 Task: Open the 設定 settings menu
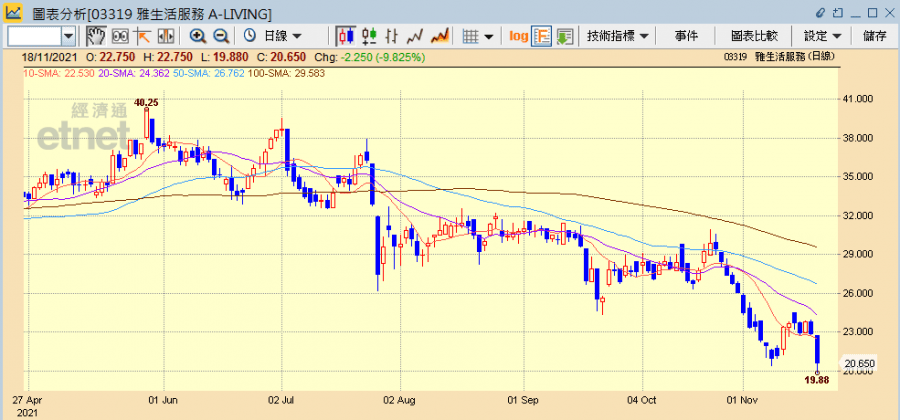point(822,36)
